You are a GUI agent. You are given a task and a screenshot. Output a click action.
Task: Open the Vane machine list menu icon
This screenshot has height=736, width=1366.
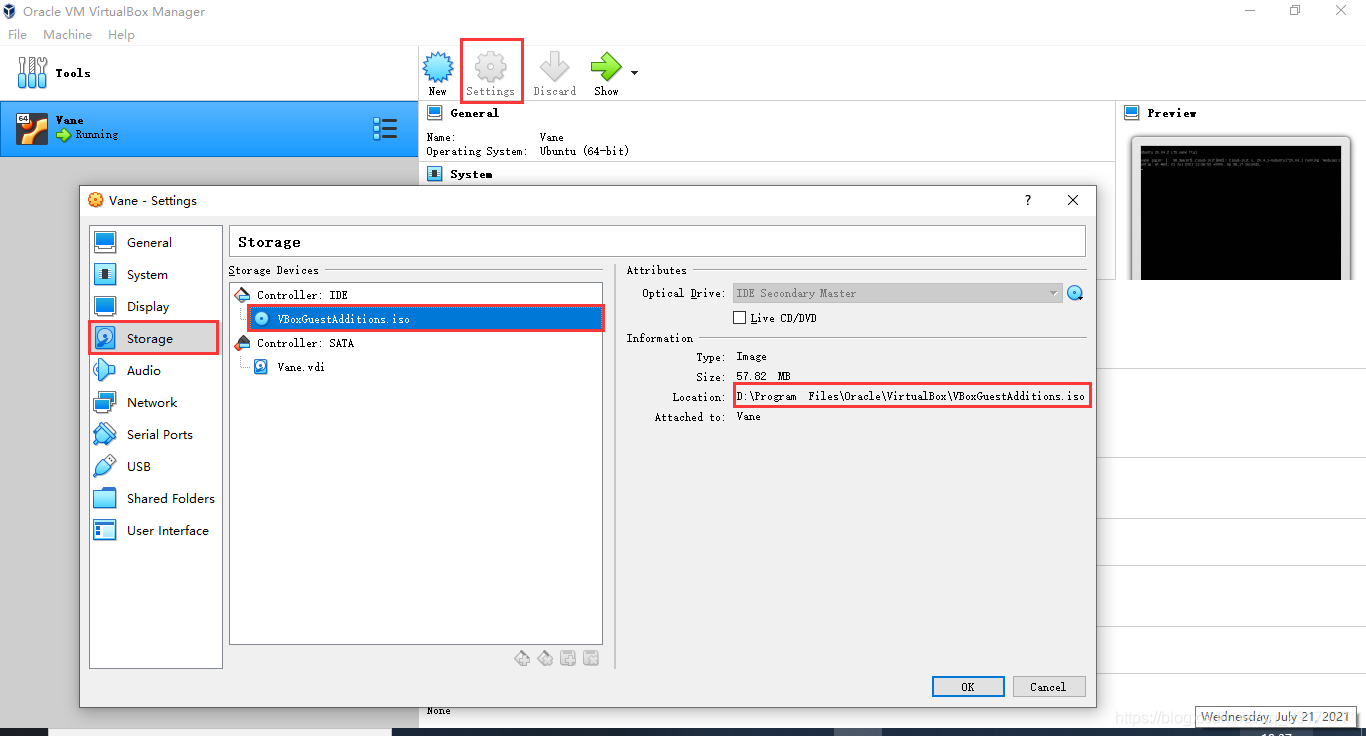tap(385, 128)
